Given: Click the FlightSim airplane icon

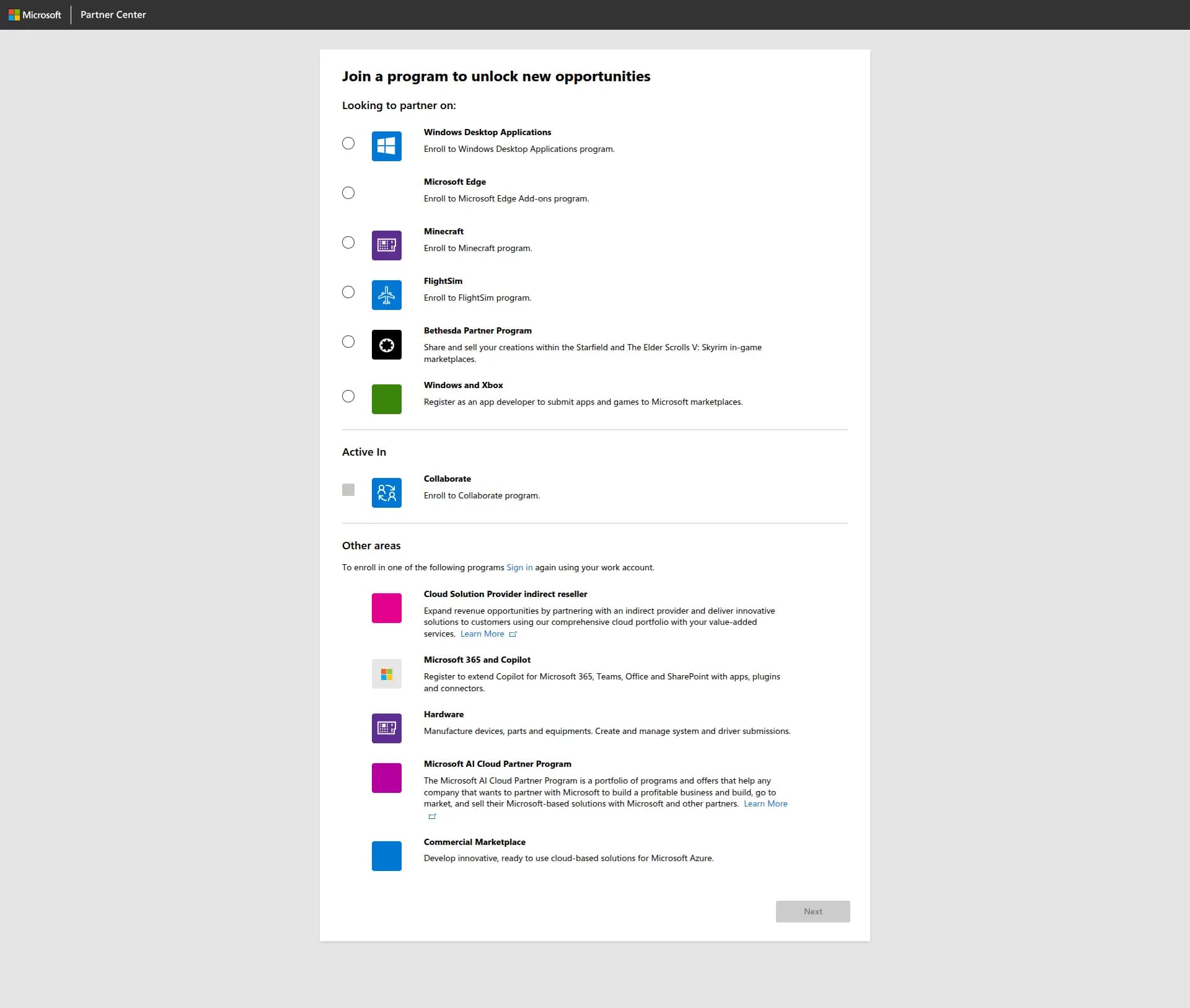Looking at the screenshot, I should point(387,295).
